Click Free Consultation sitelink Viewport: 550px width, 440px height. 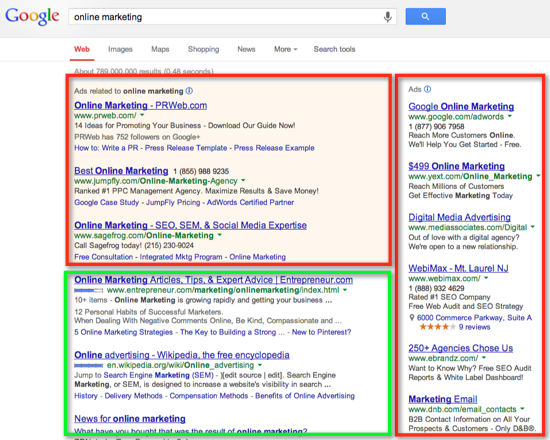click(x=103, y=257)
